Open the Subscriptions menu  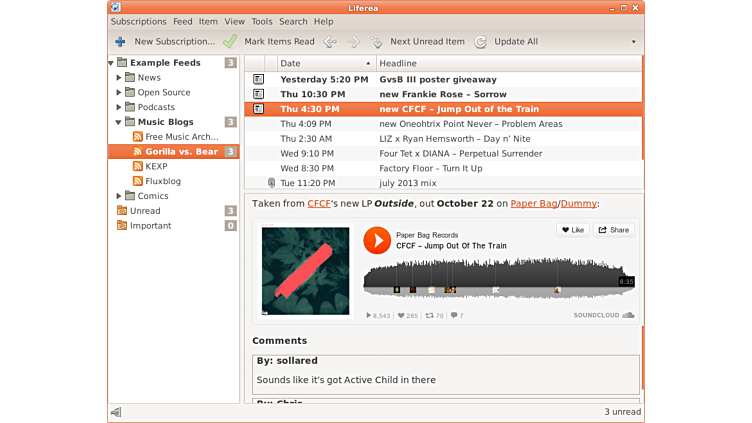138,21
